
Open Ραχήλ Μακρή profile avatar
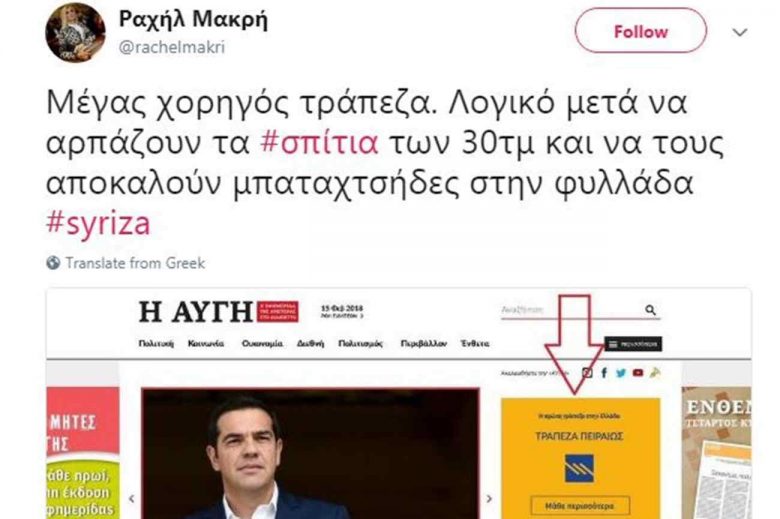(75, 32)
